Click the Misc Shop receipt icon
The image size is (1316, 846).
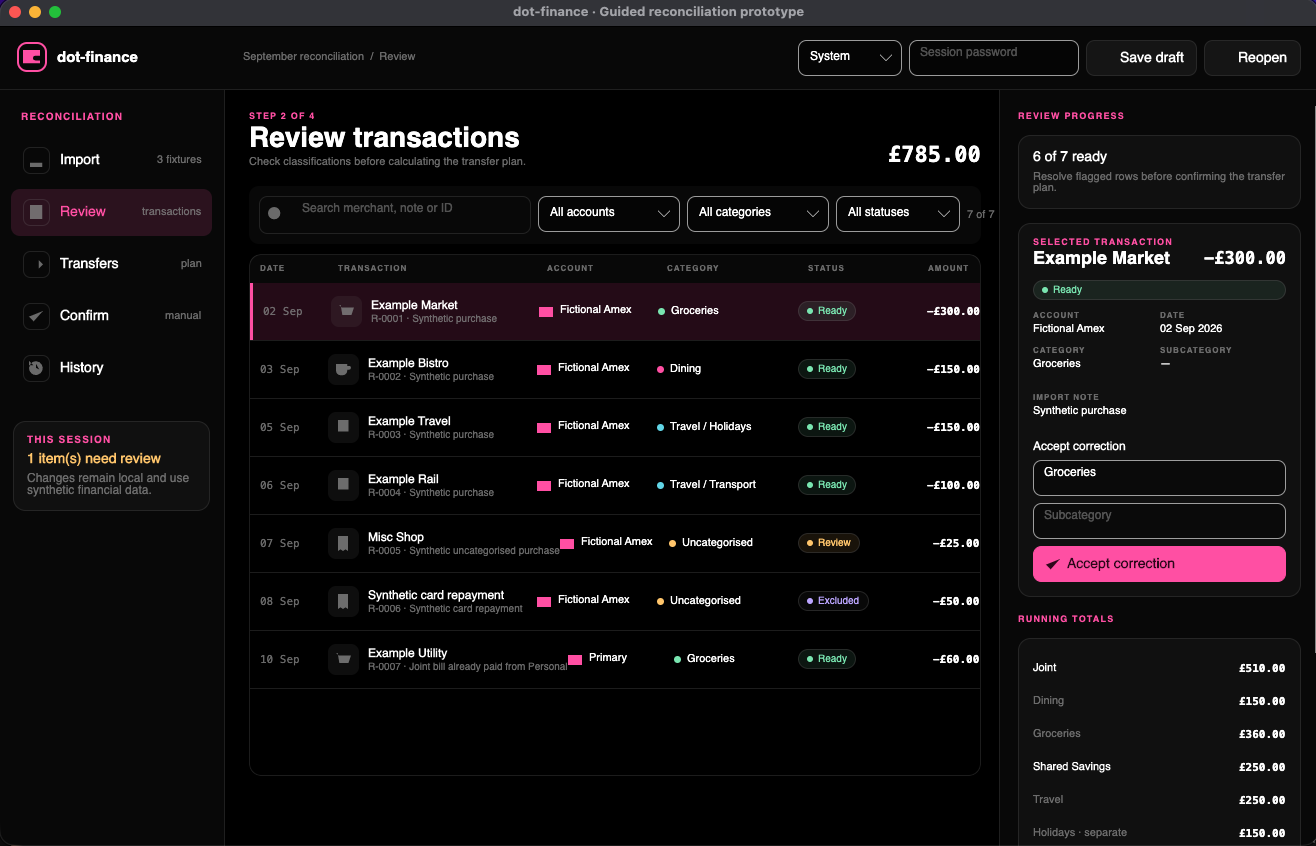pyautogui.click(x=343, y=543)
